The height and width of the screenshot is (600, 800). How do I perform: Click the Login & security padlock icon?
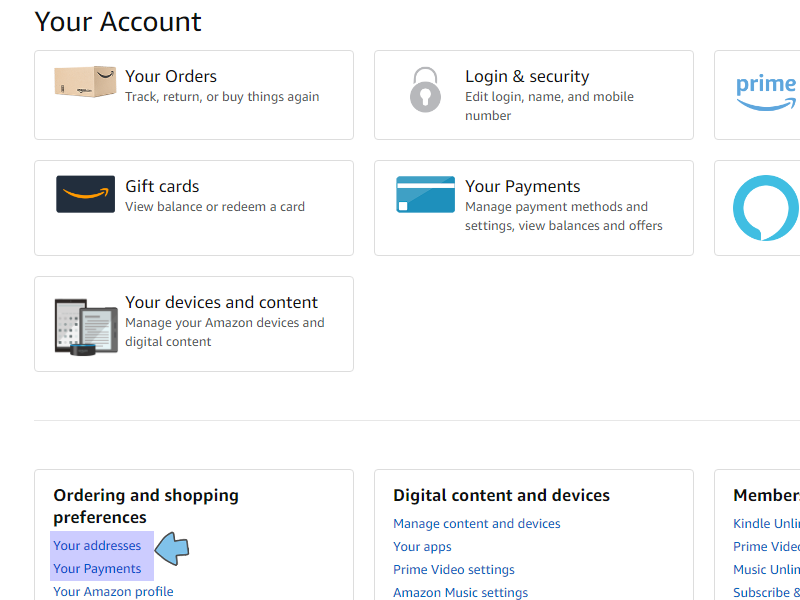pyautogui.click(x=425, y=89)
